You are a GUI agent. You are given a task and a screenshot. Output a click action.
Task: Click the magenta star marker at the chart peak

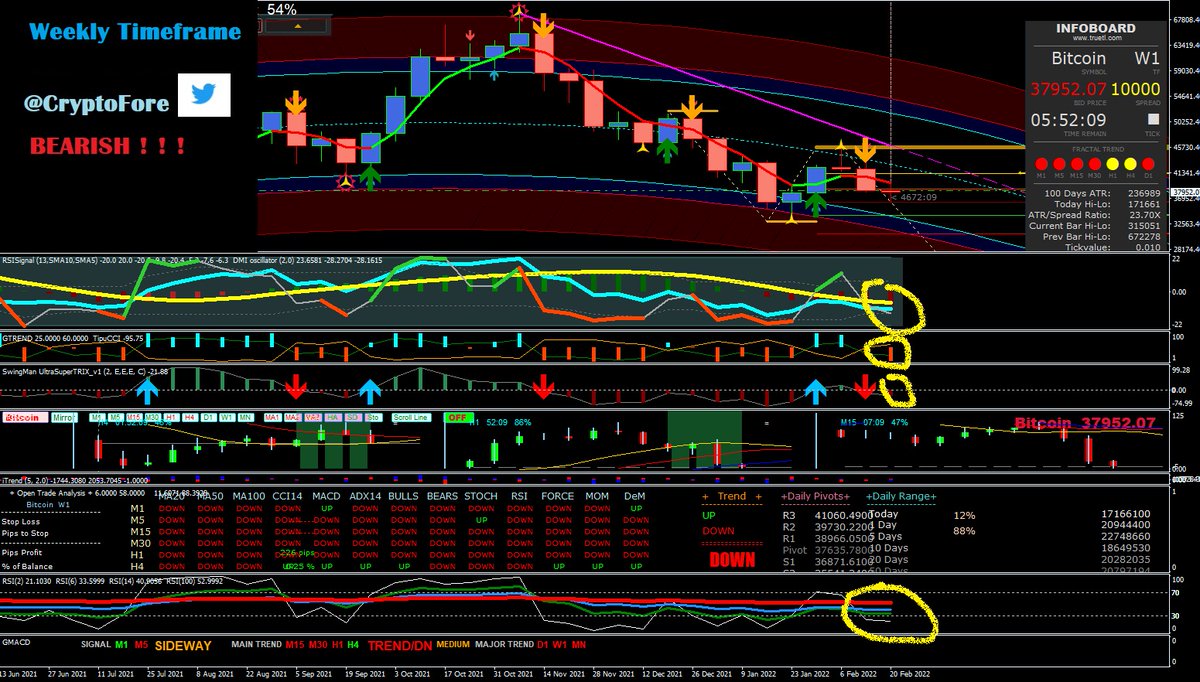coord(519,12)
